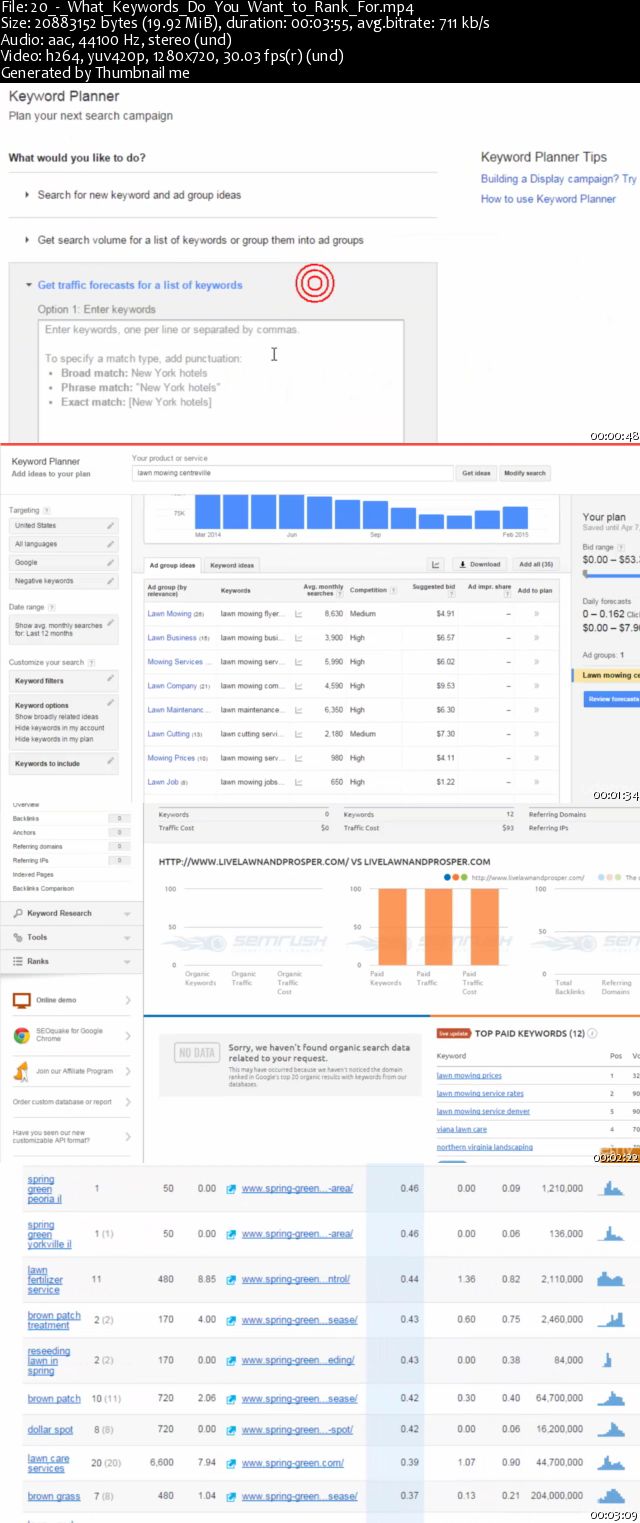Open Backlinks in SEMrush sidebar
This screenshot has height=1523, width=640.
27,818
